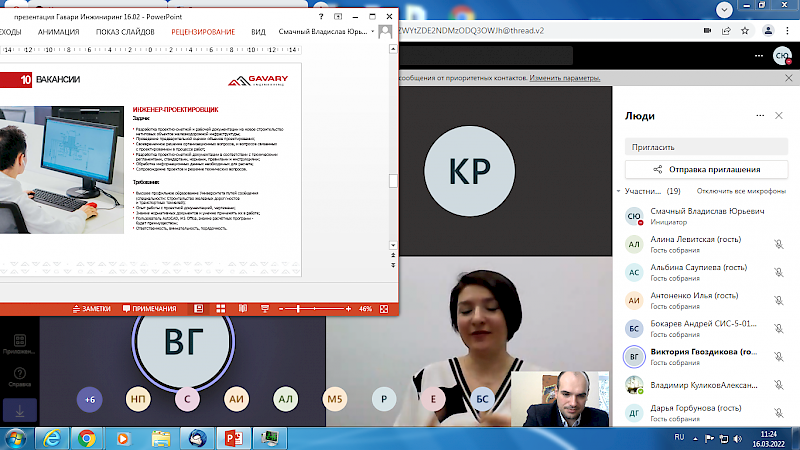Close the Люди participants panel

point(778,115)
